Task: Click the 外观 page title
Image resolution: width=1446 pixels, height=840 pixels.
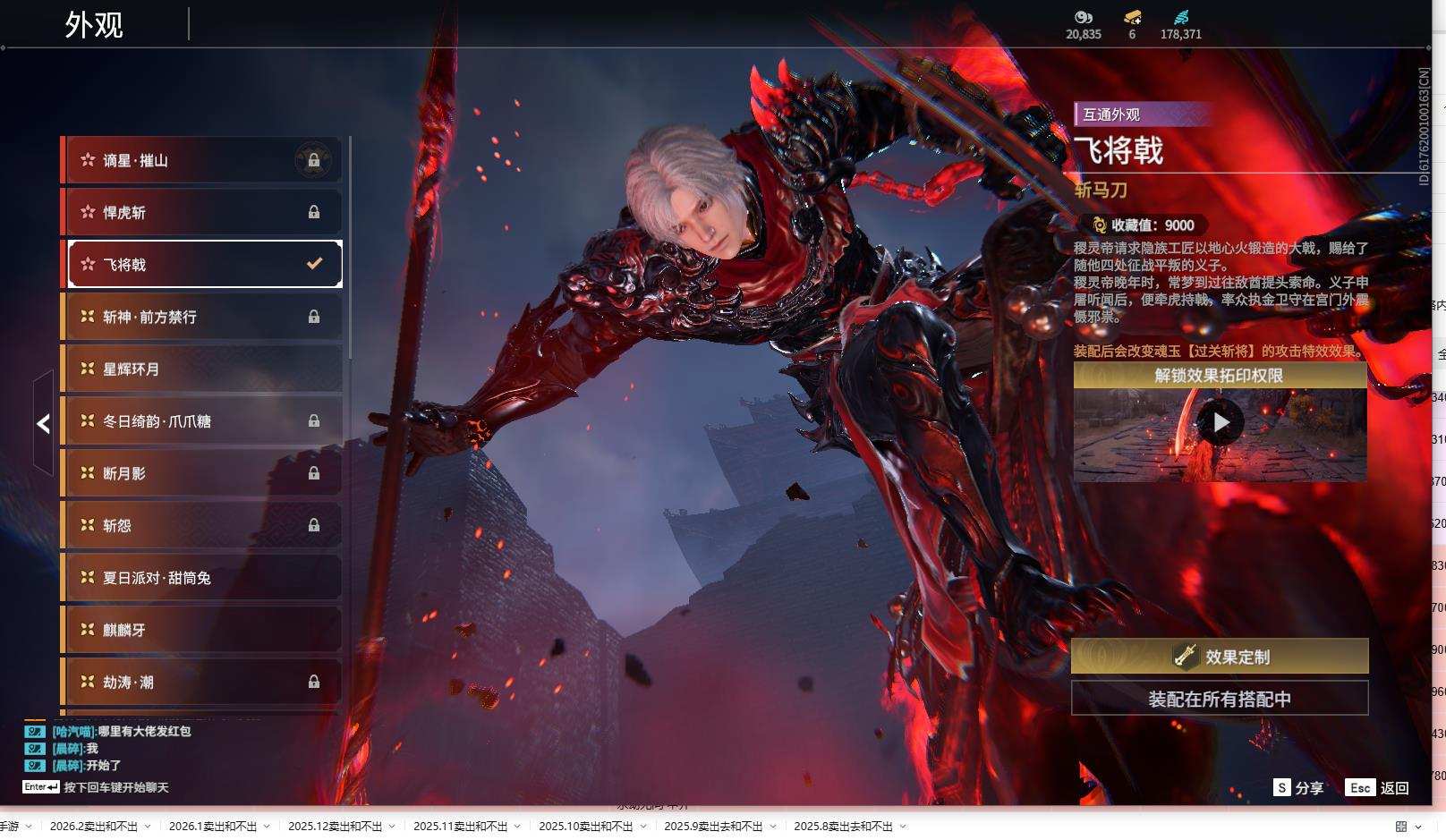Action: tap(94, 24)
